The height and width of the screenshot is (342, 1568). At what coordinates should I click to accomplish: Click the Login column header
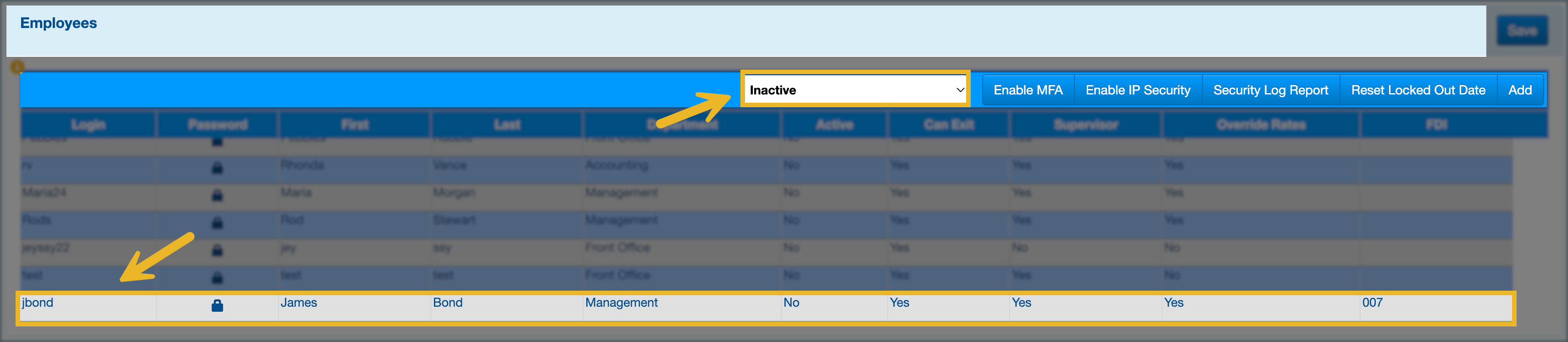pyautogui.click(x=88, y=125)
